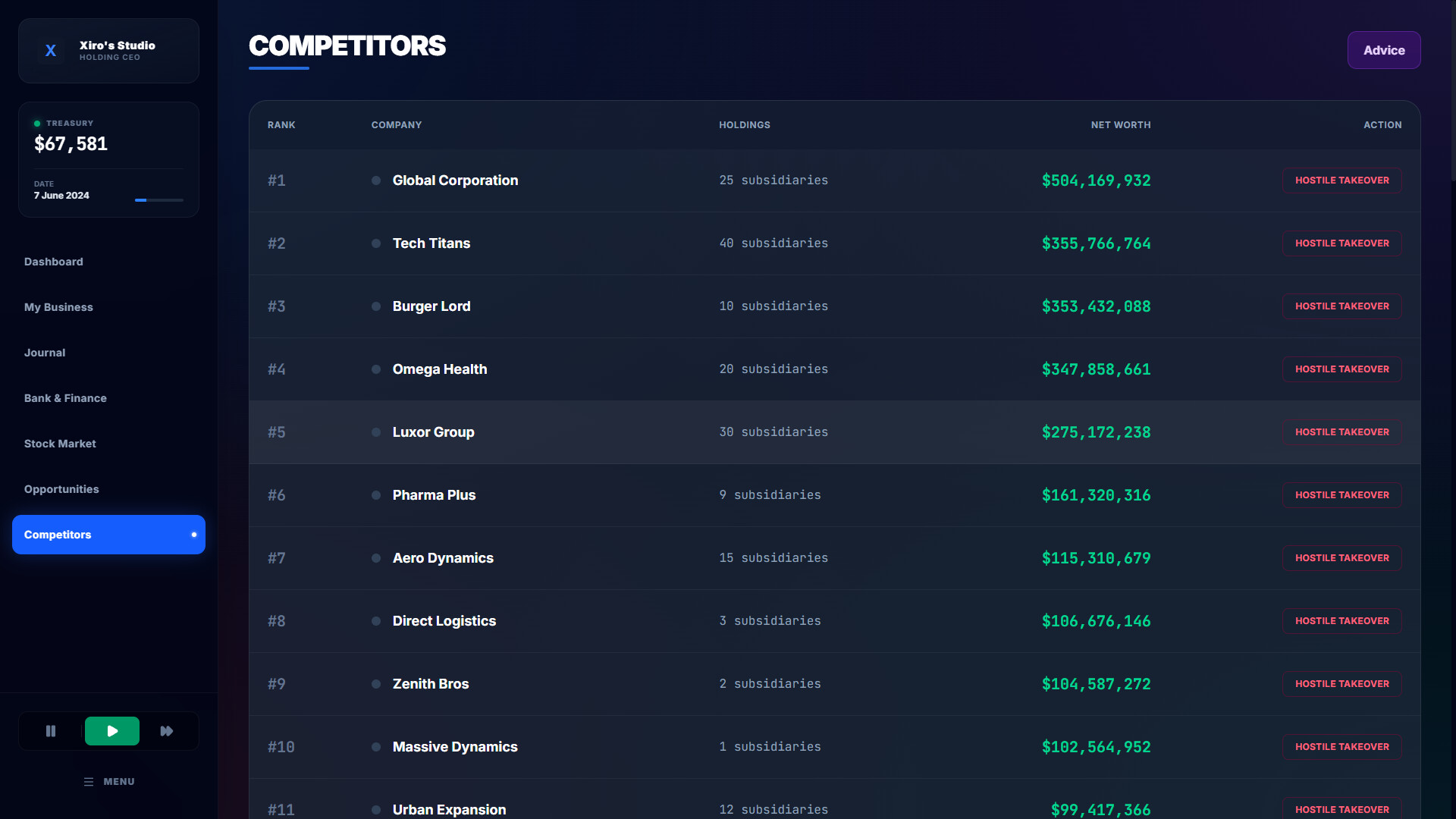Click the X logo of Xiro's Studio
Screen dimensions: 1456x819
coord(51,51)
